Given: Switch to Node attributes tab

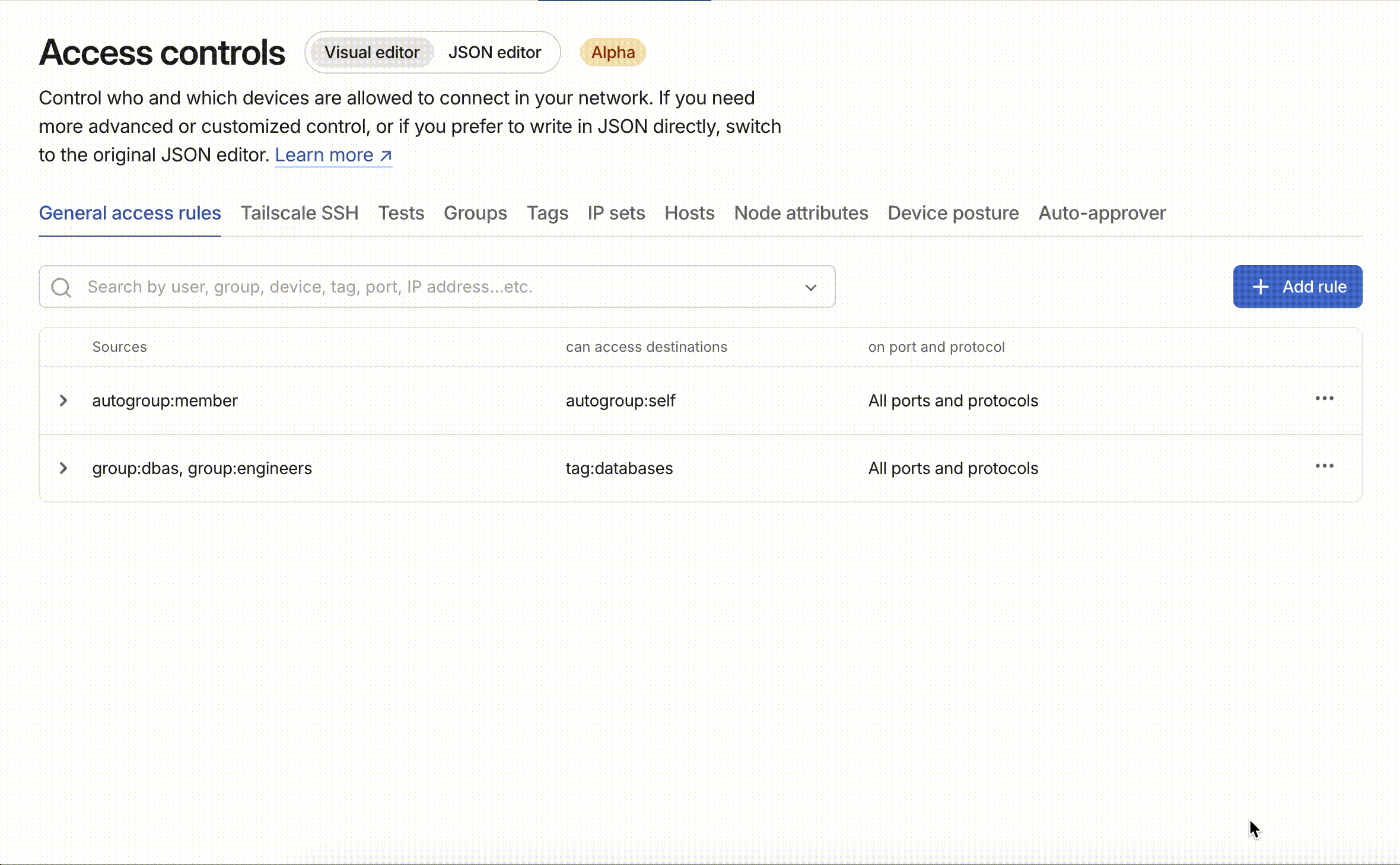Looking at the screenshot, I should (x=801, y=213).
